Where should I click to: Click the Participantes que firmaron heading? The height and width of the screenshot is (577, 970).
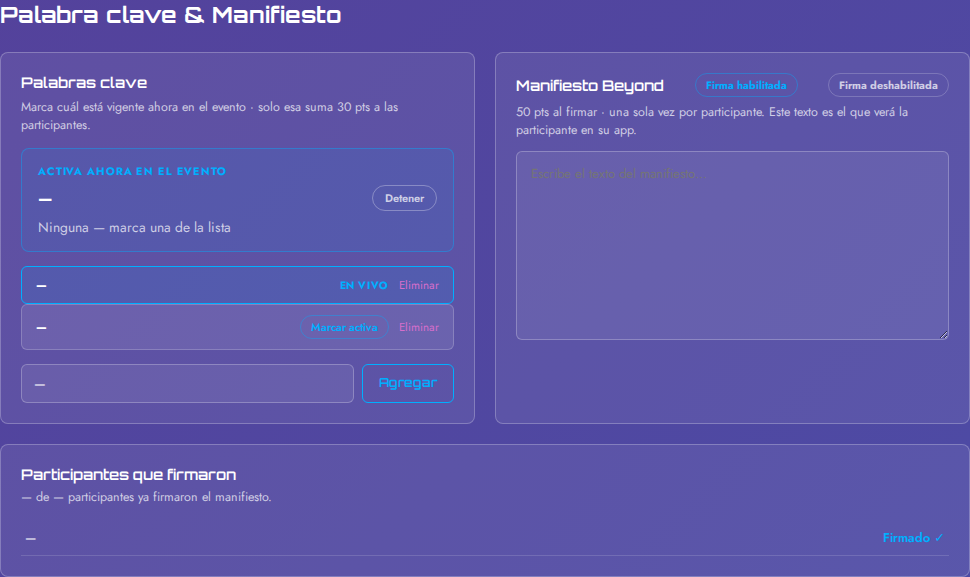[x=129, y=475]
